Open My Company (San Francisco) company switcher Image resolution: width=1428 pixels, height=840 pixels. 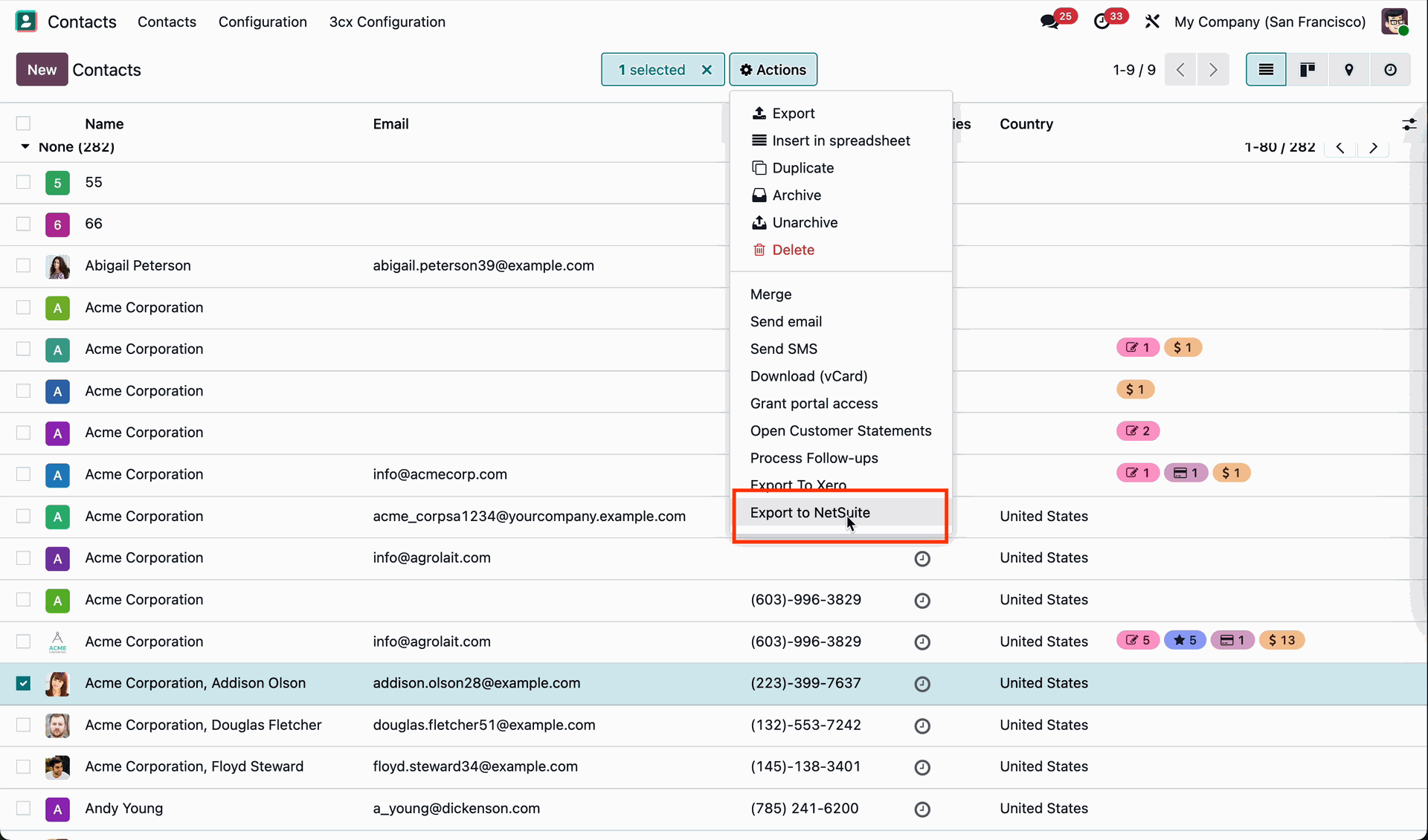point(1270,22)
